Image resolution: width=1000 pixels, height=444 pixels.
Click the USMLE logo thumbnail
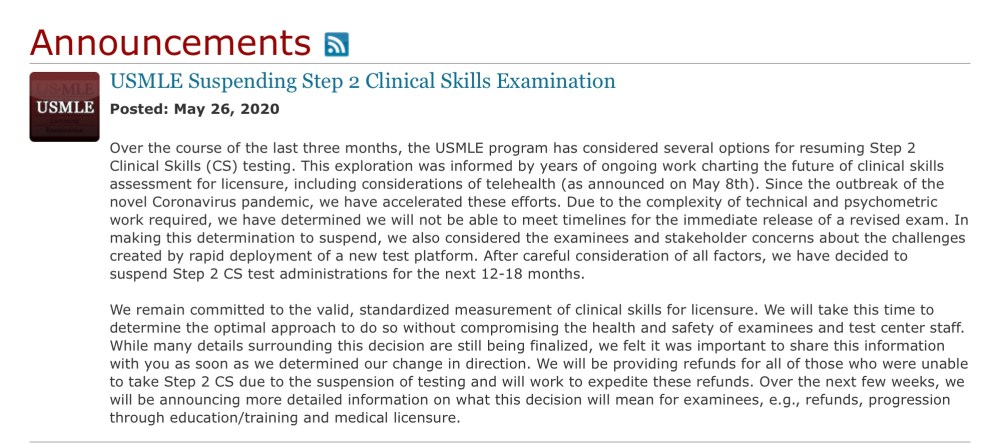click(64, 106)
